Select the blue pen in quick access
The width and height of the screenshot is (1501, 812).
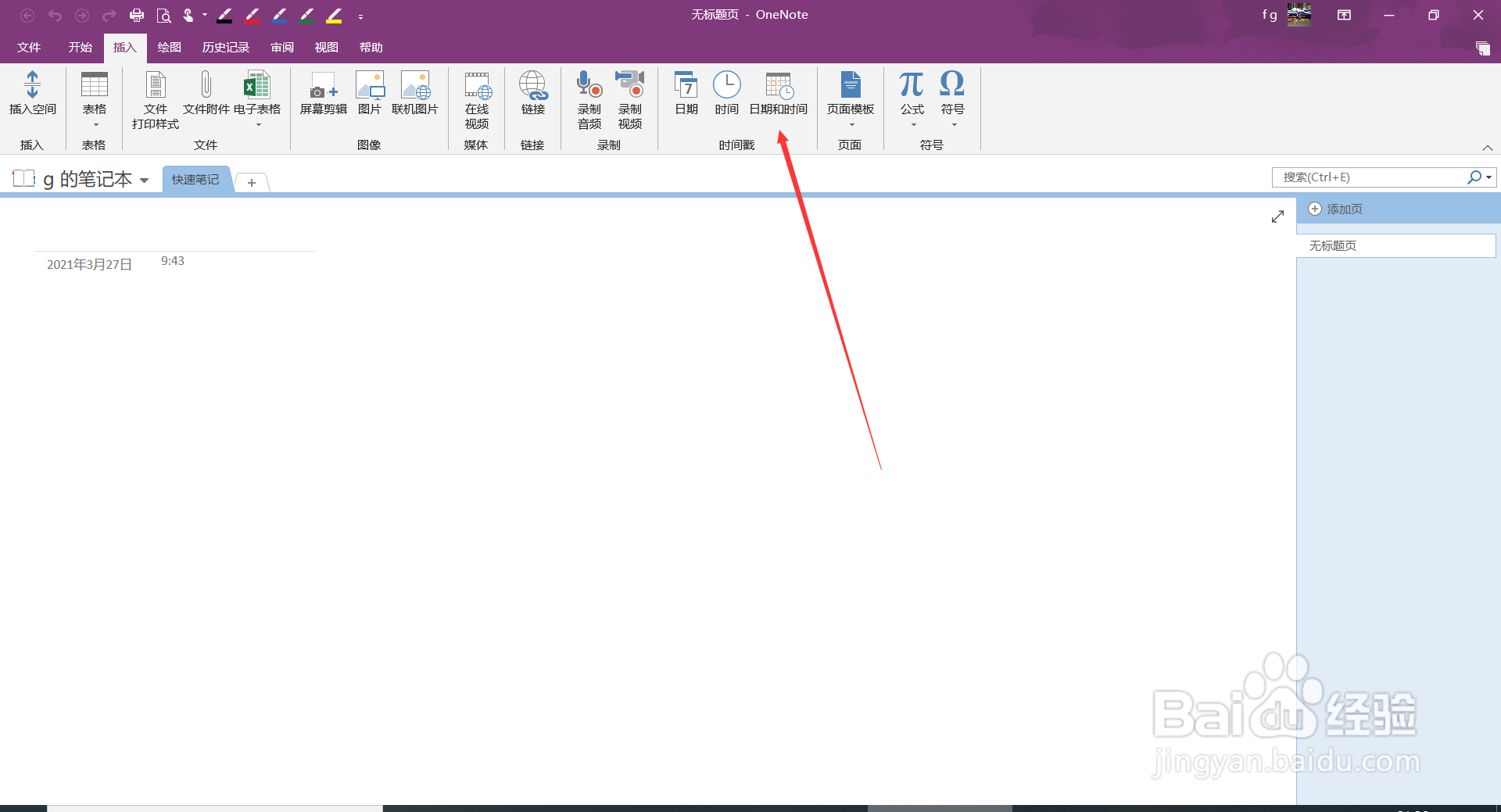pyautogui.click(x=279, y=15)
